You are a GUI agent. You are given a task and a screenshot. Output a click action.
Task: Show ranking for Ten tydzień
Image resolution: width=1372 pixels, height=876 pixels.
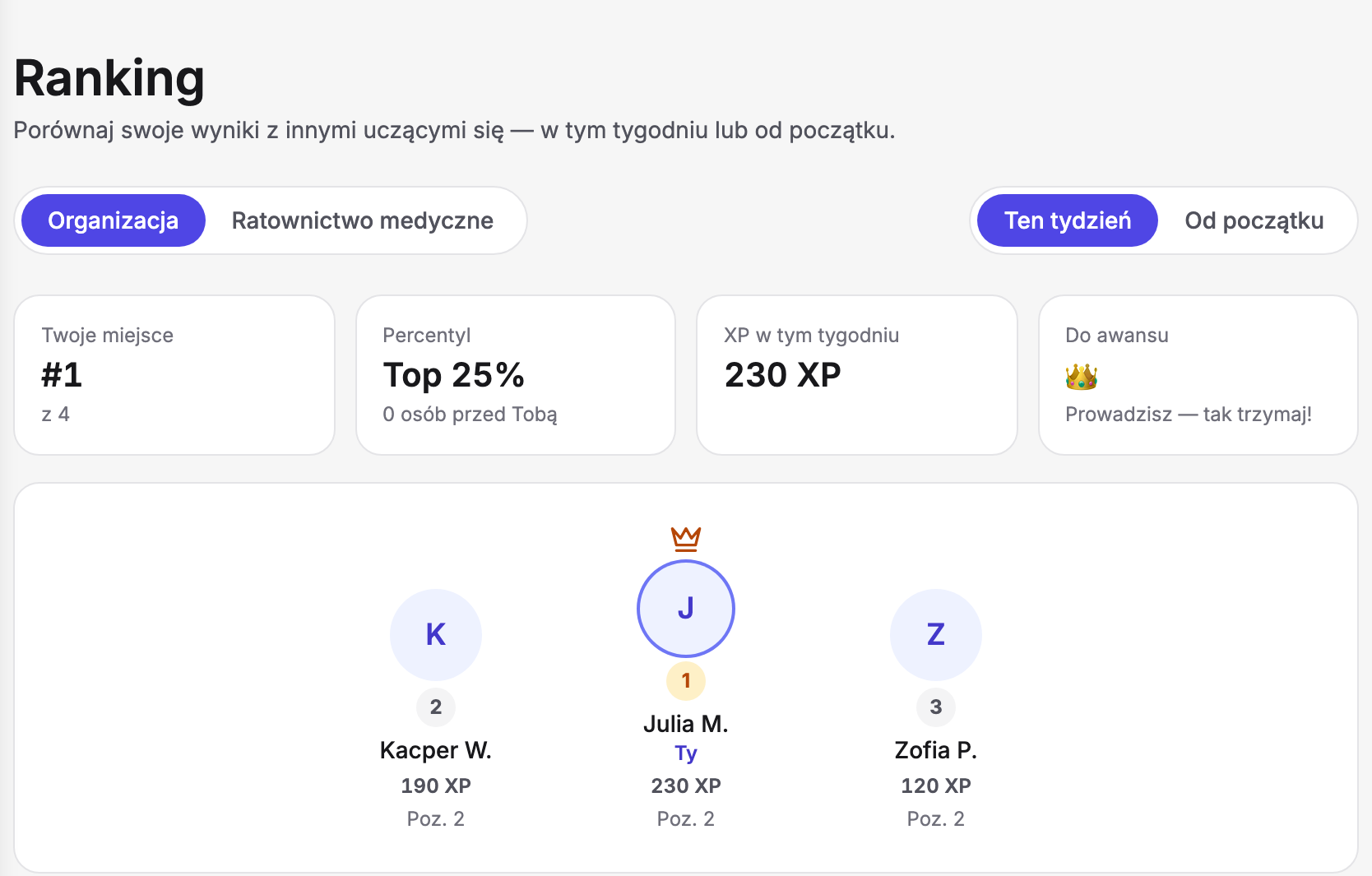1068,220
